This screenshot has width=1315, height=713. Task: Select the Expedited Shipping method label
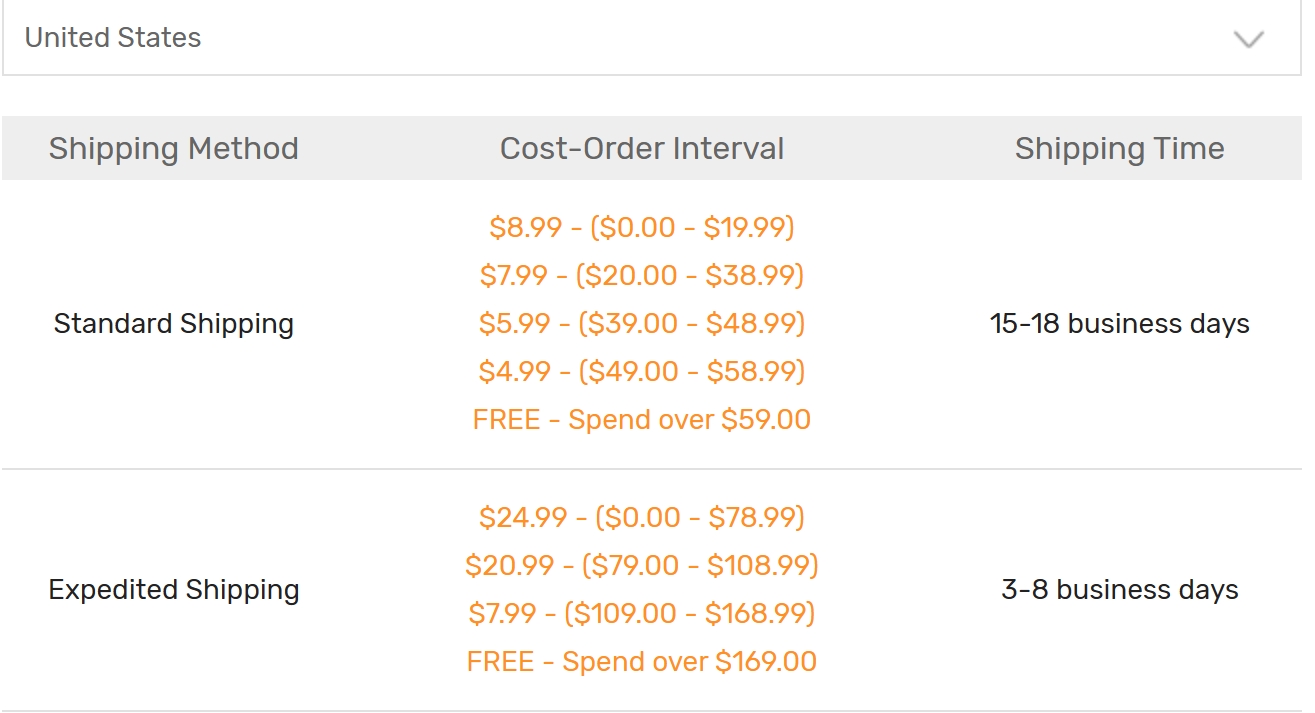click(x=174, y=590)
